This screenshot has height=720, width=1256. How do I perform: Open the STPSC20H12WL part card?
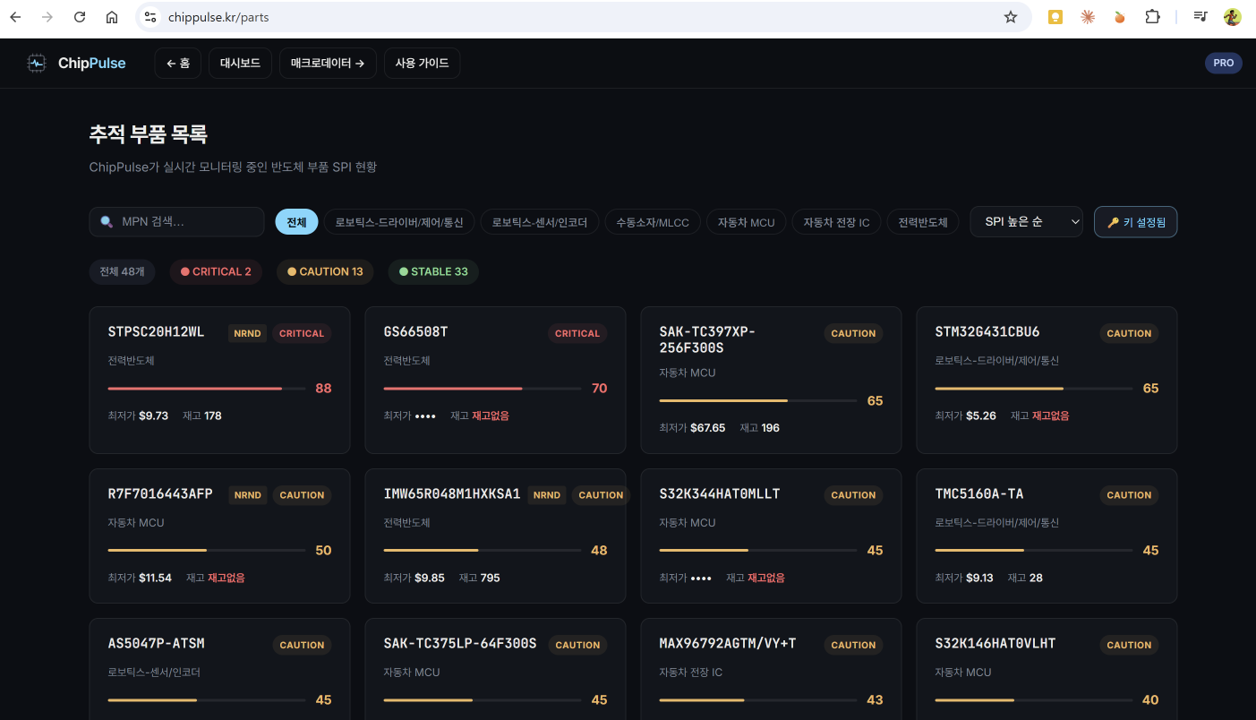219,380
